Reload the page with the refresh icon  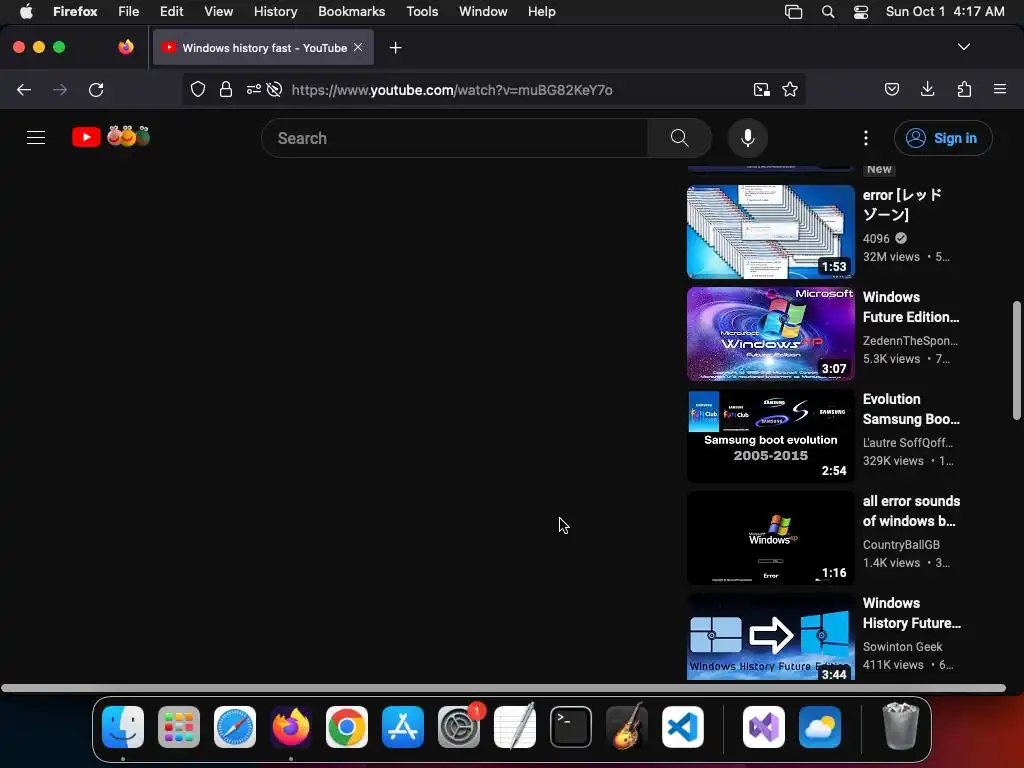pyautogui.click(x=96, y=89)
